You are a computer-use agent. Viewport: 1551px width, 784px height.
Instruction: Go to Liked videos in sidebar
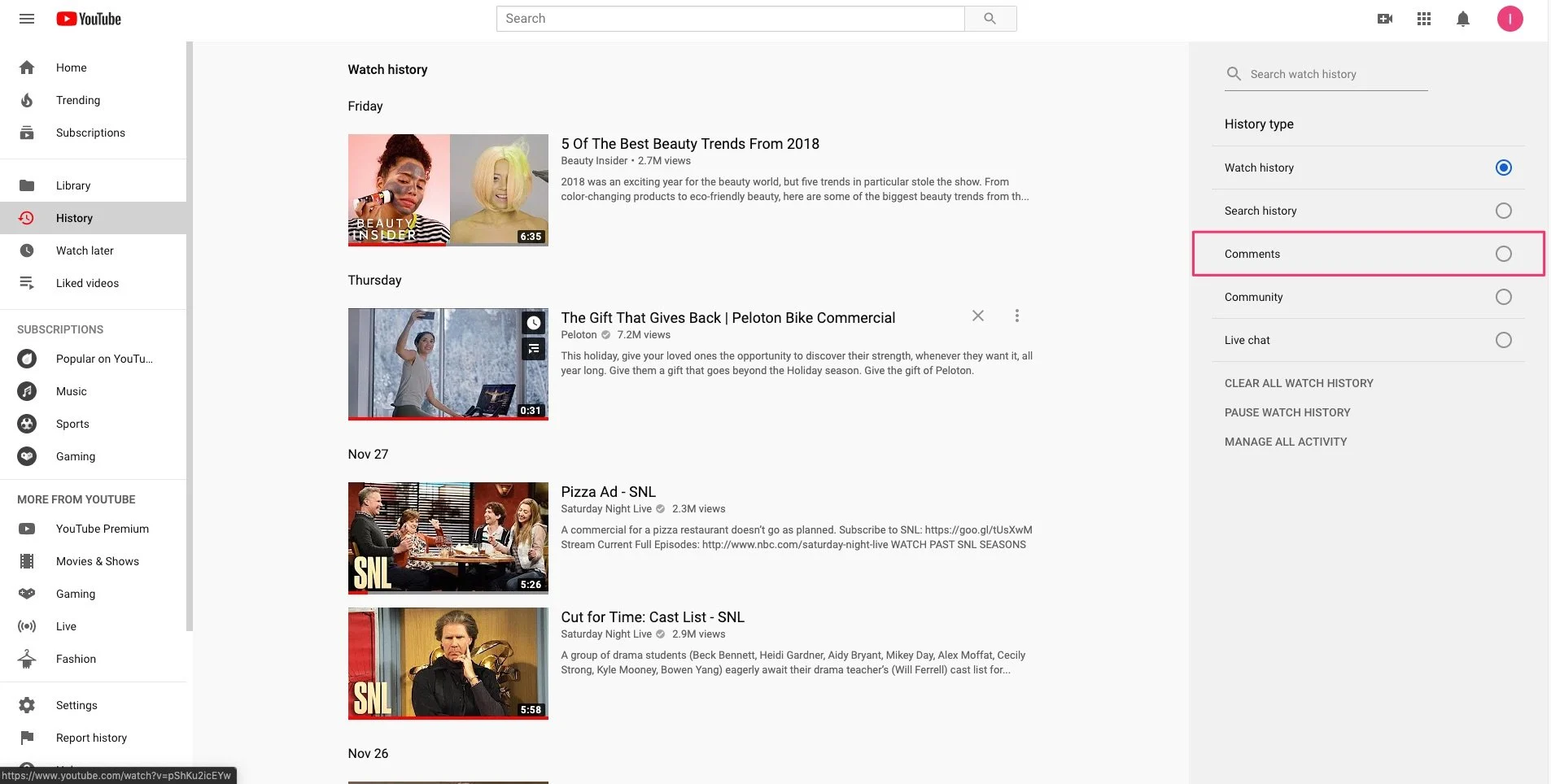pos(87,283)
